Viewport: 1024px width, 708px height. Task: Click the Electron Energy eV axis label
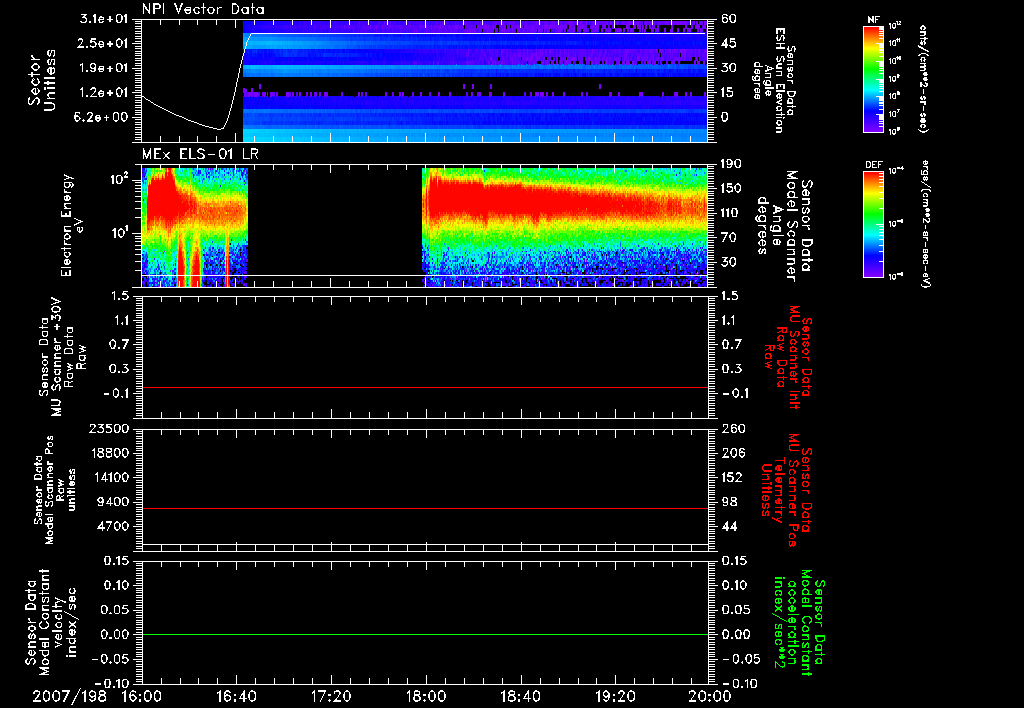pos(72,225)
